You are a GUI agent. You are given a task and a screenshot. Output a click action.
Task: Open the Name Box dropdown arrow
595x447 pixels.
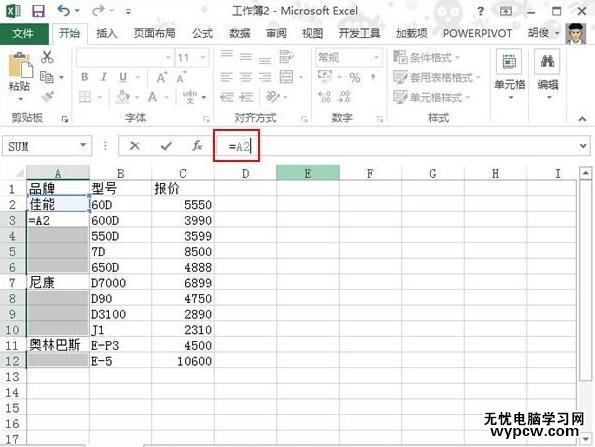click(x=83, y=145)
